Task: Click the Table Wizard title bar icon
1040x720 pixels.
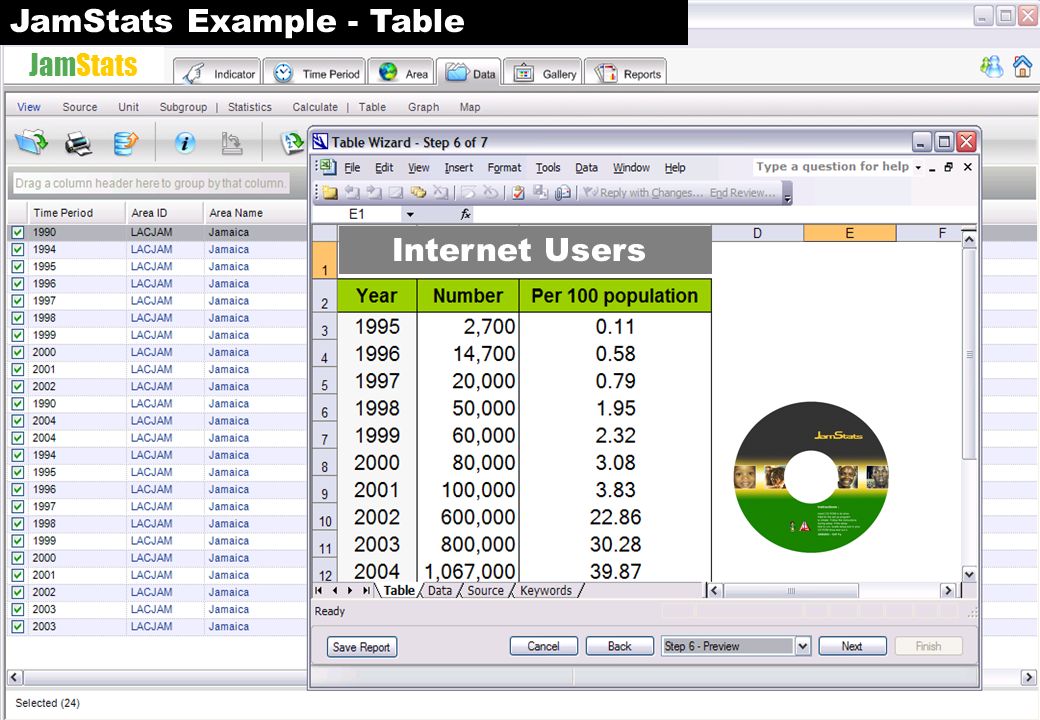Action: (x=320, y=142)
